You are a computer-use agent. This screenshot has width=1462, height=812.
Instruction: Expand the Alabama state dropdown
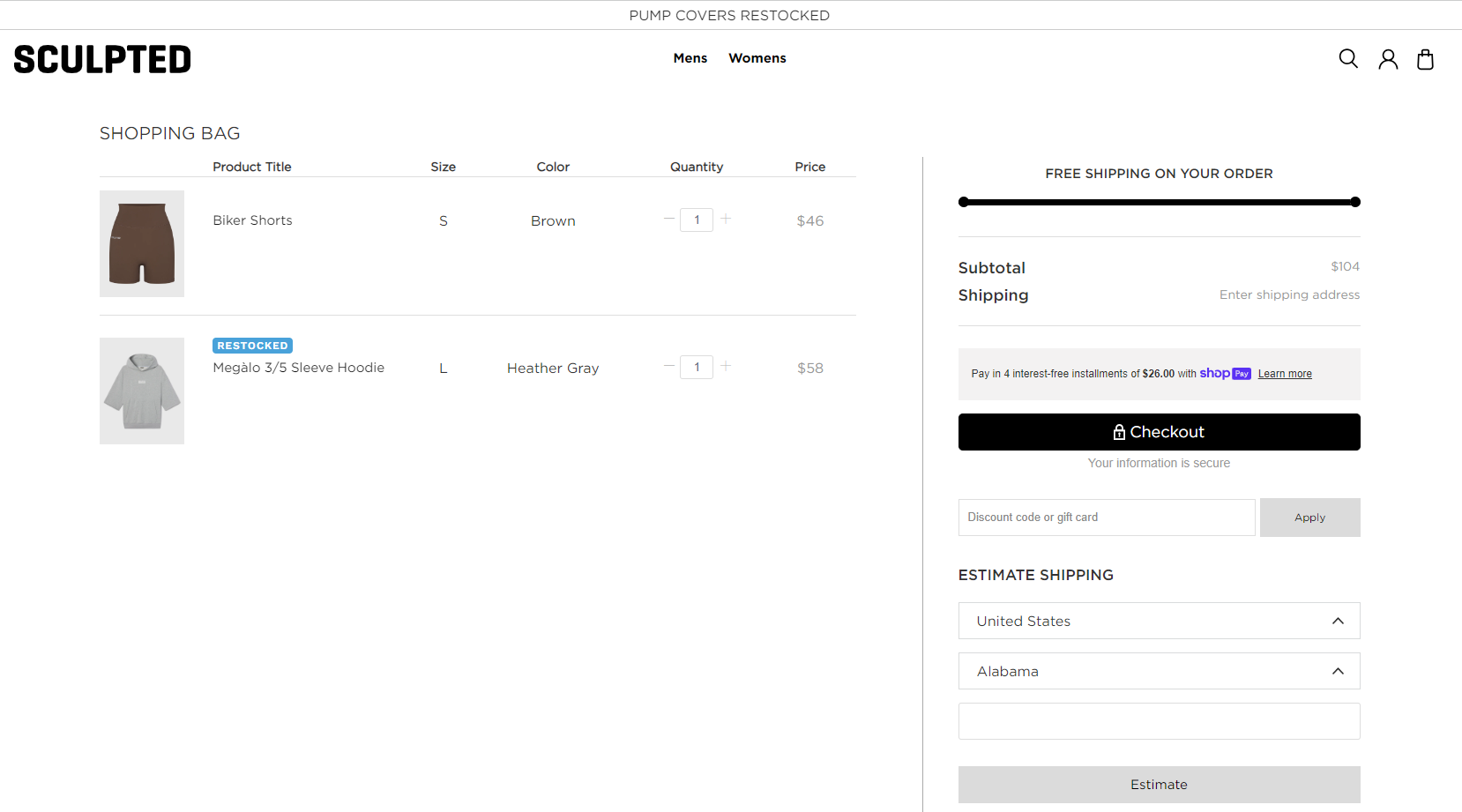[1159, 671]
